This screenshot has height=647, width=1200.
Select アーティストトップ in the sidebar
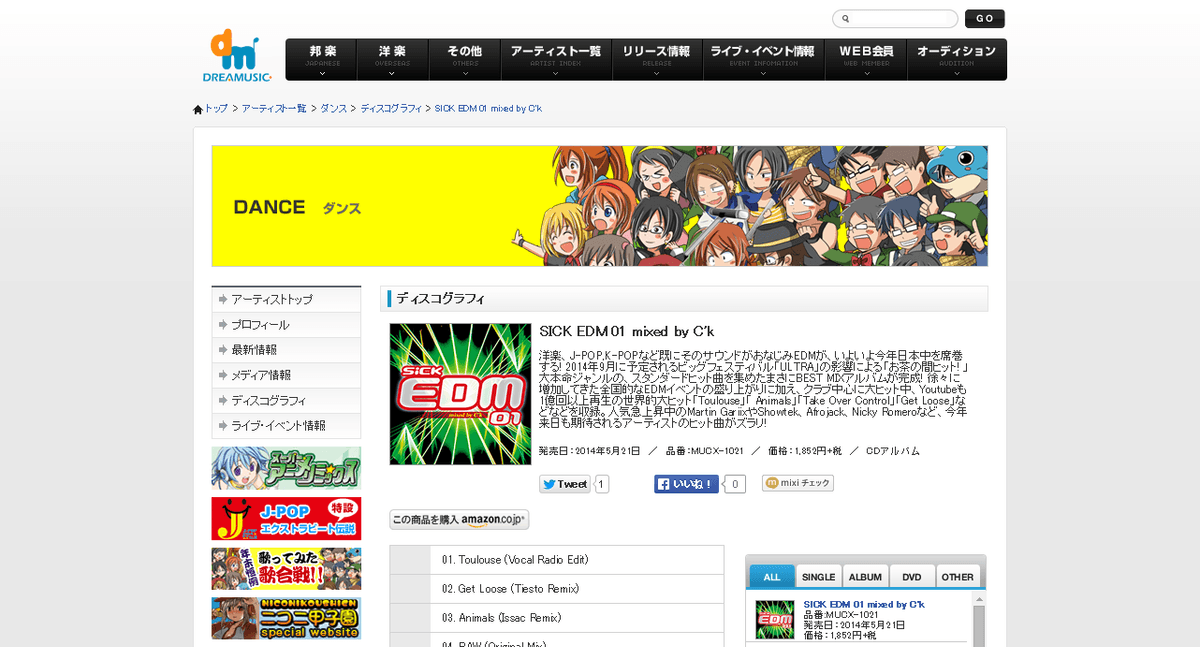286,300
